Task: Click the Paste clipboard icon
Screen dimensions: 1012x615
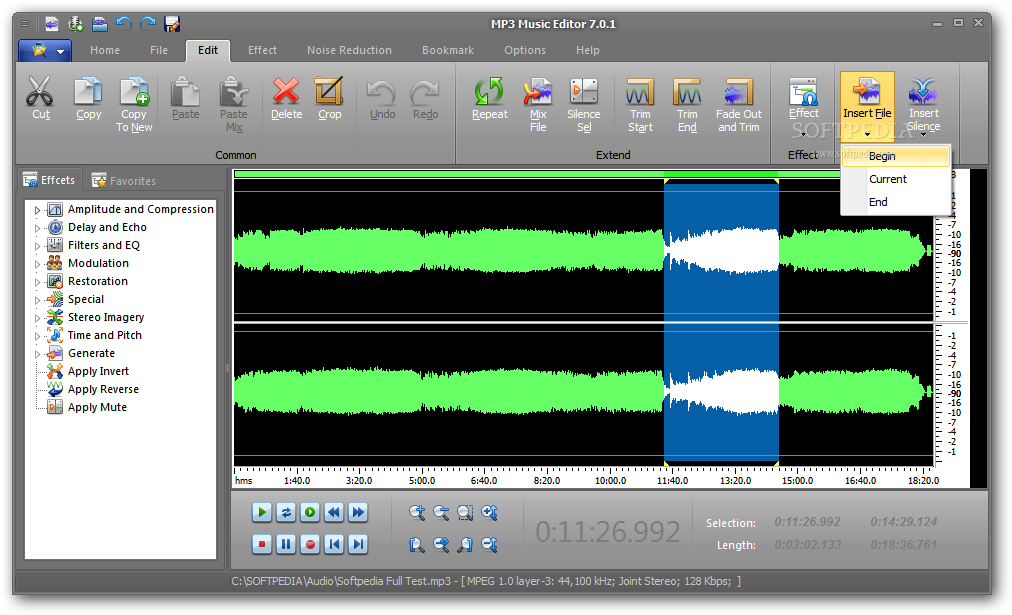Action: 185,90
